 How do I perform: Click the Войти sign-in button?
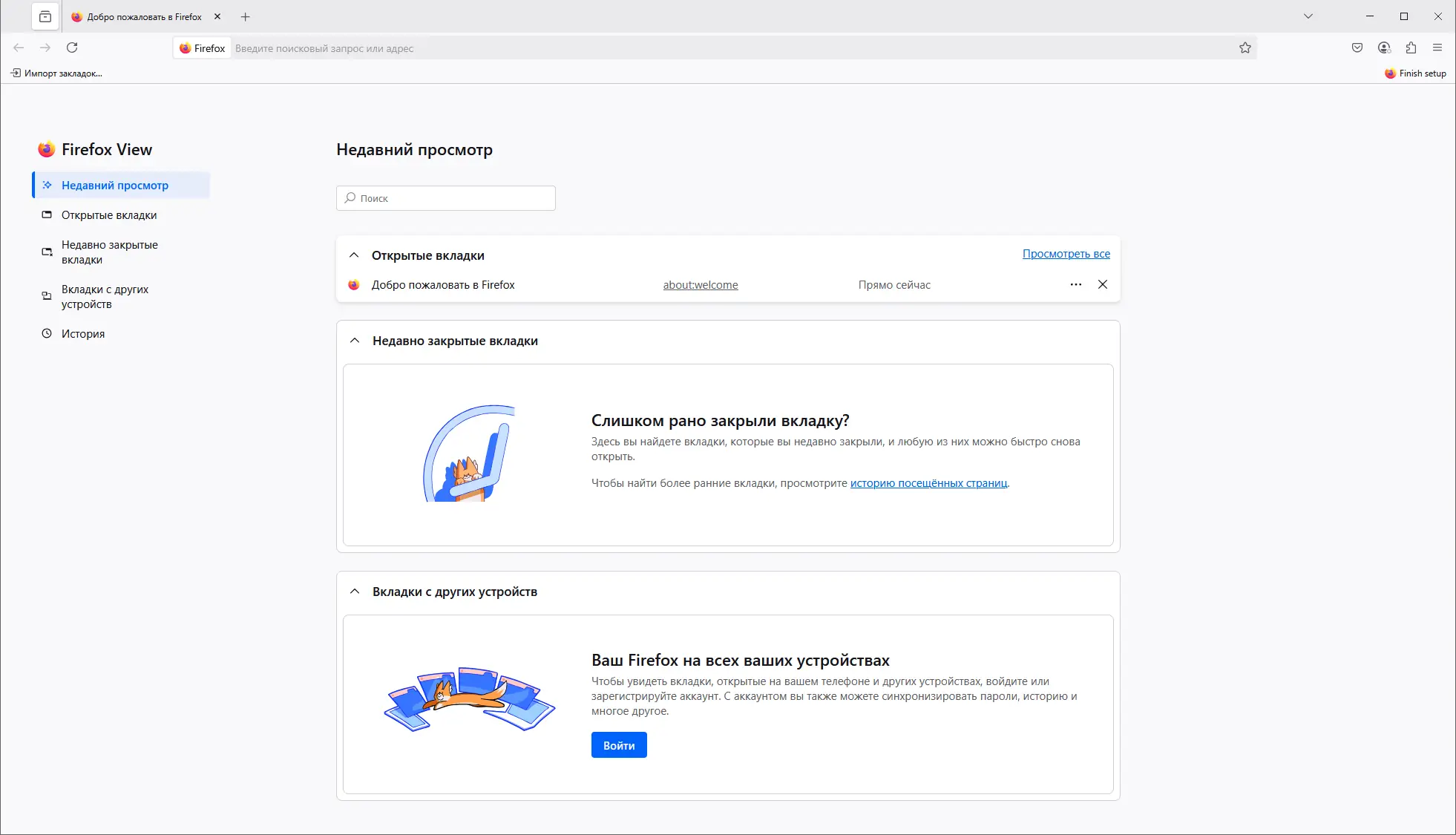click(619, 745)
